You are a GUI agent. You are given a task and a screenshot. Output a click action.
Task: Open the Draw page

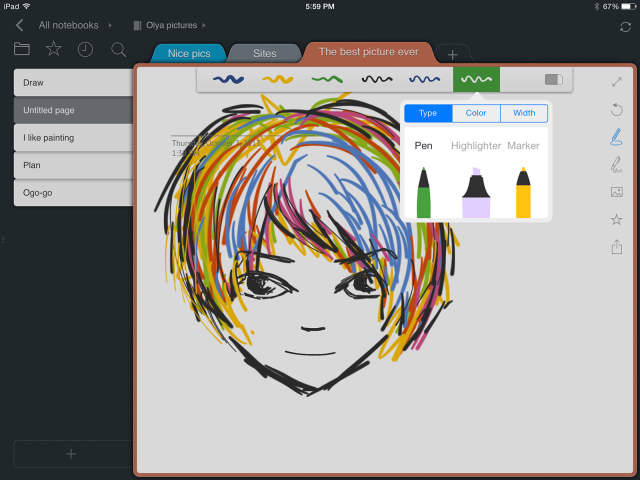tap(73, 82)
